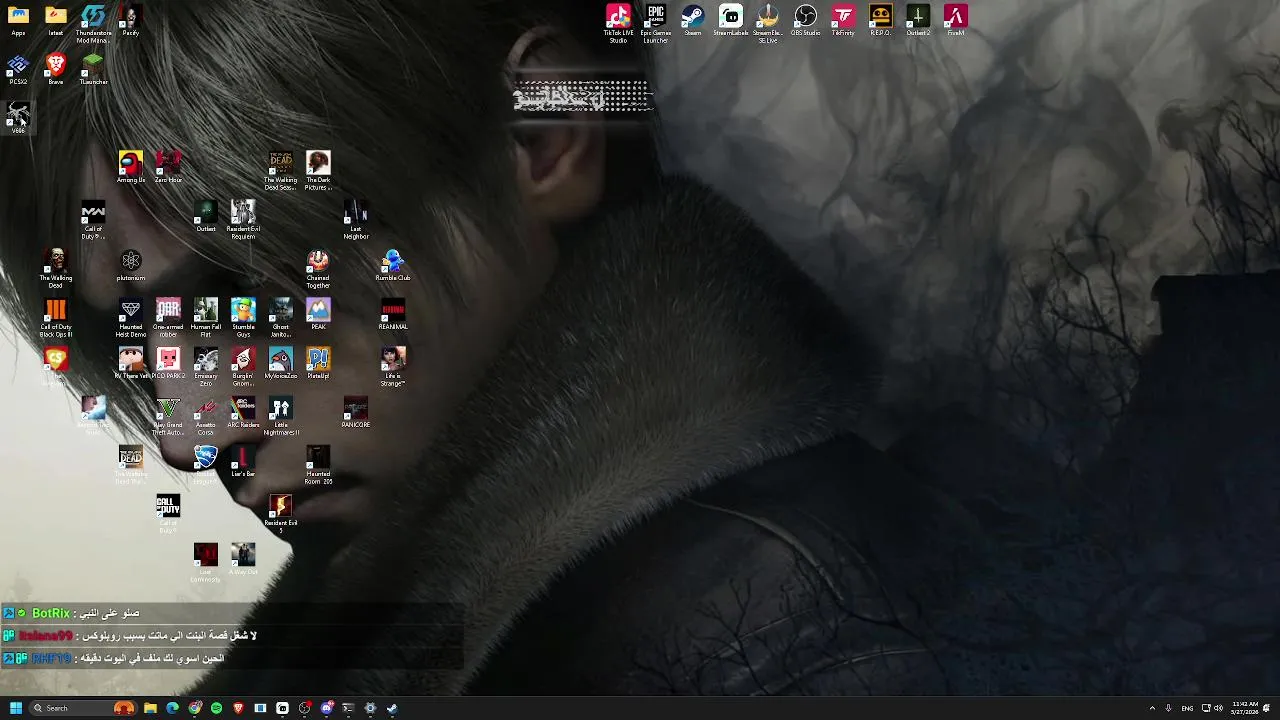Launch the One-armed robber shortcut
Viewport: 1280px width, 720px height.
tap(168, 318)
